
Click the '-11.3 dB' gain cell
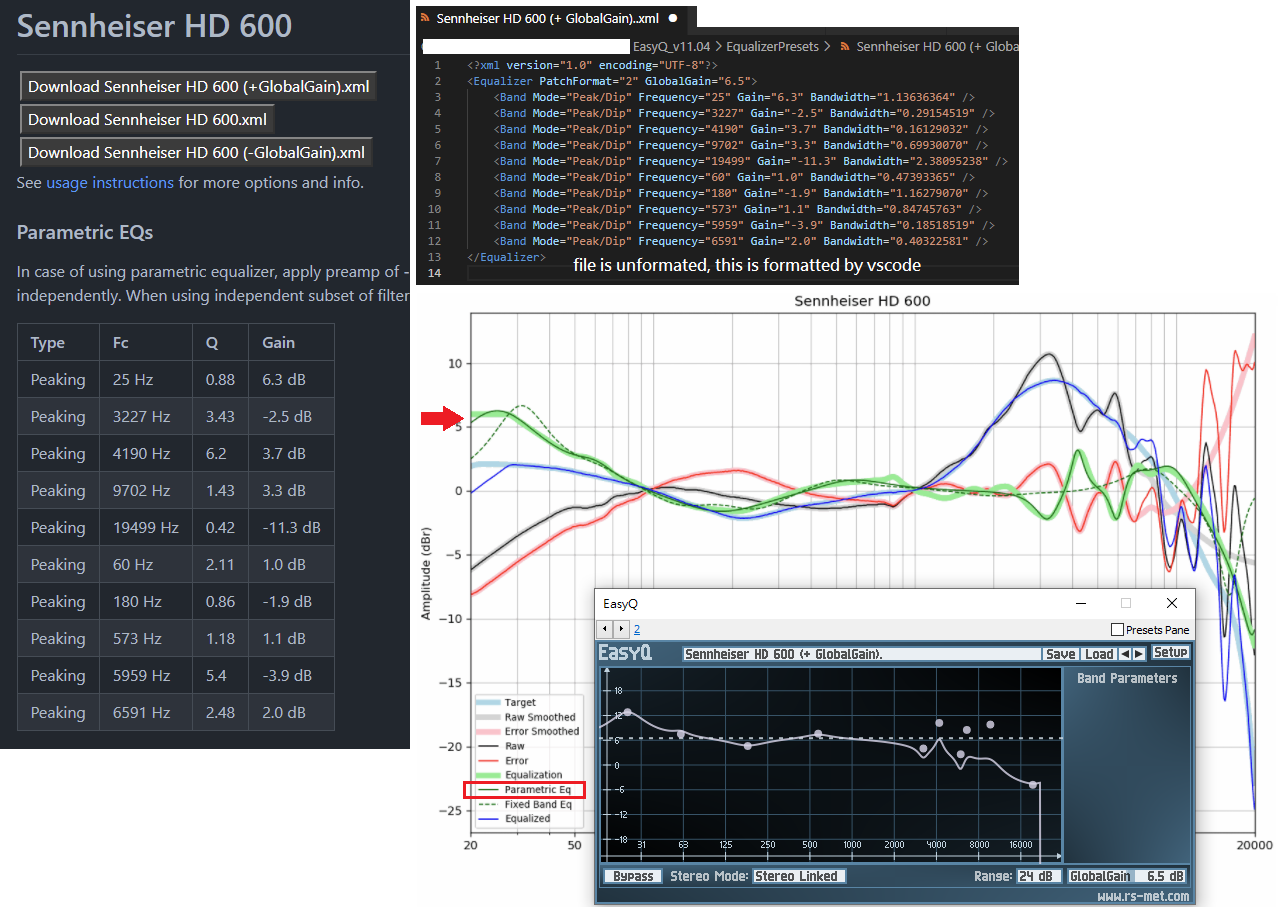tap(291, 527)
